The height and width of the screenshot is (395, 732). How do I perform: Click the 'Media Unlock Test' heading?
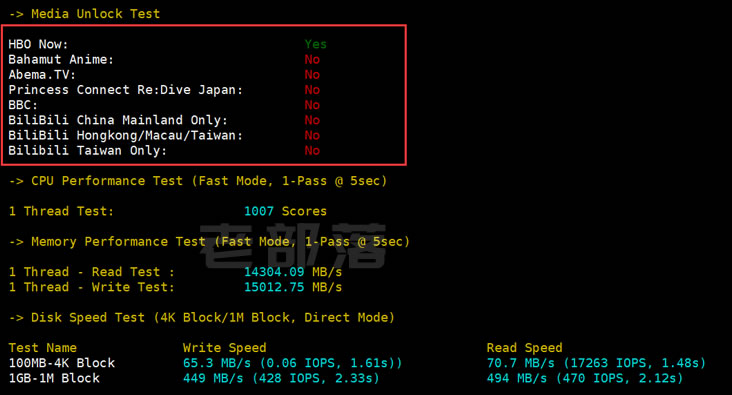coord(95,14)
